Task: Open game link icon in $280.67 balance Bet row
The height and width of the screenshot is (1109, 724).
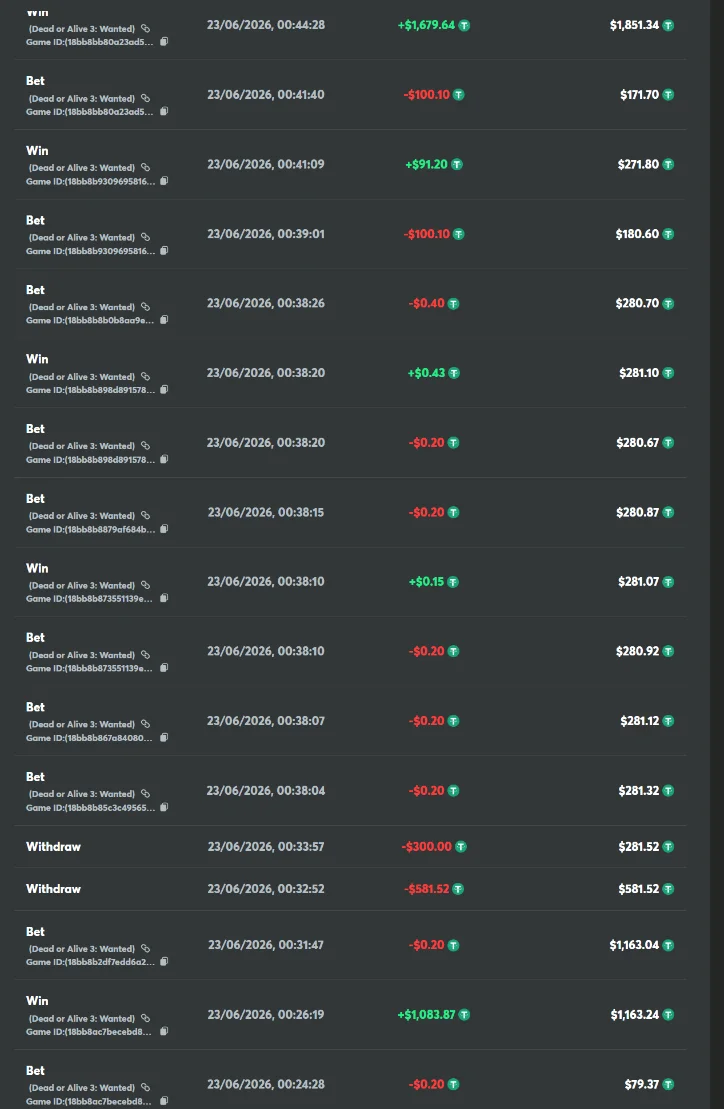Action: (x=145, y=446)
